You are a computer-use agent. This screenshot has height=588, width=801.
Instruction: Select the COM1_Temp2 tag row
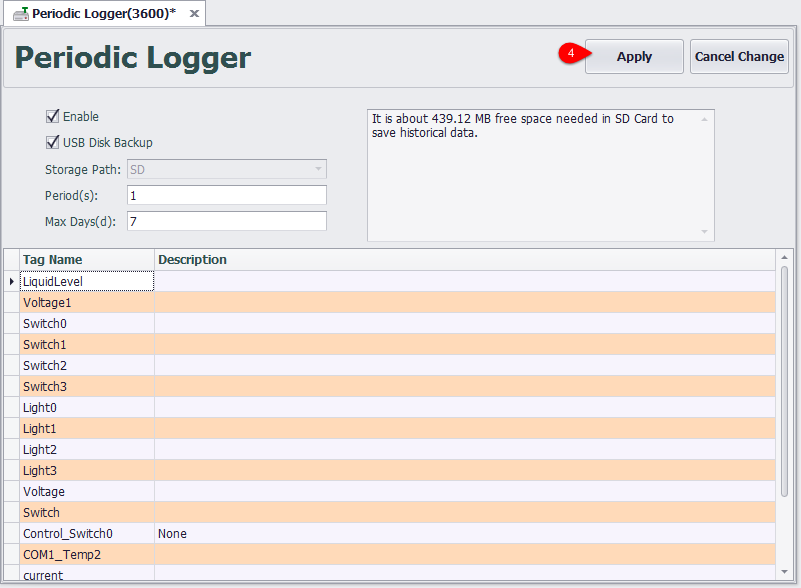tap(87, 555)
